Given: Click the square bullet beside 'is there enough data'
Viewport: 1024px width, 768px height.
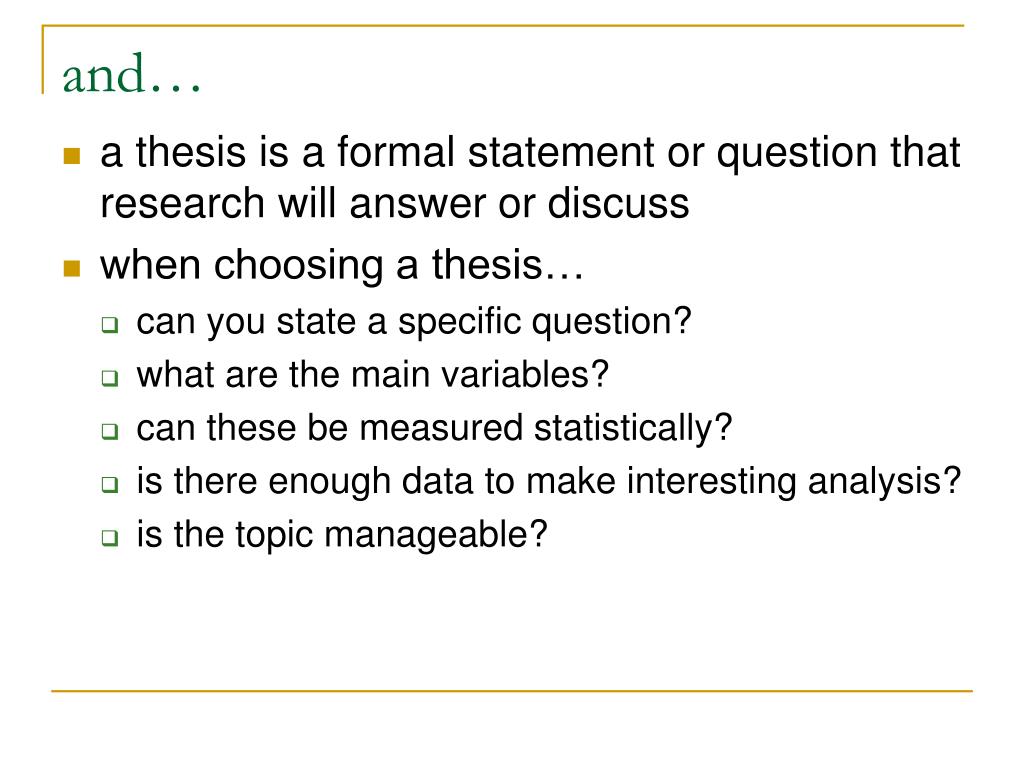Looking at the screenshot, I should (x=110, y=485).
